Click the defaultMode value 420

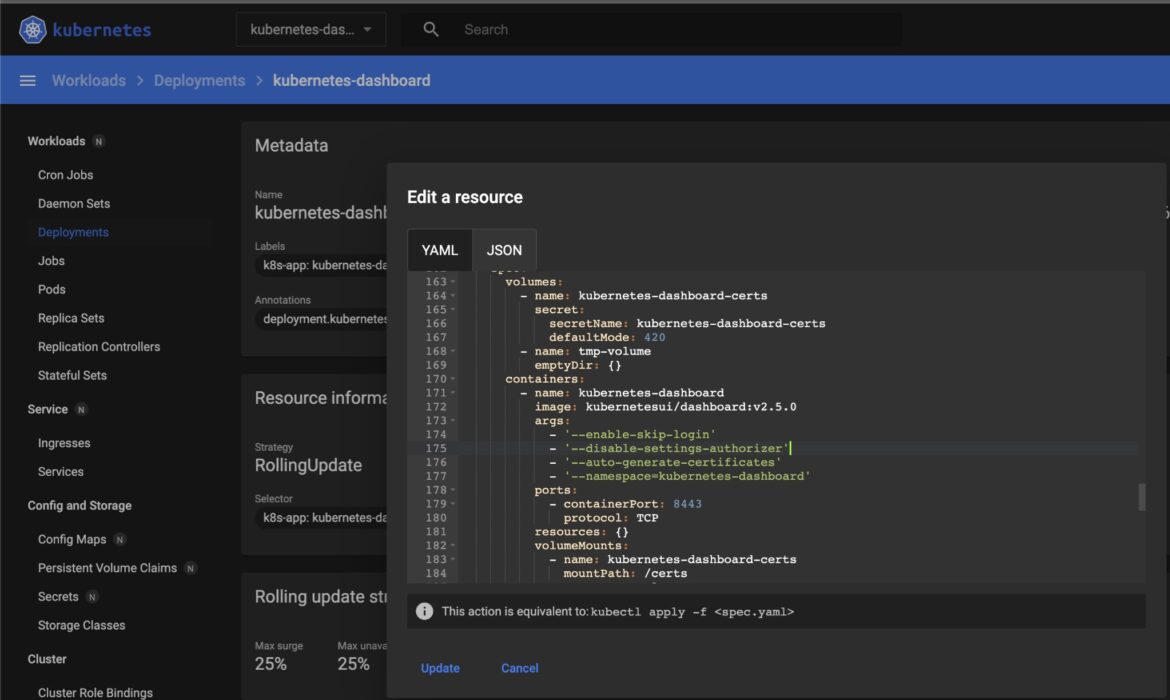[x=654, y=337]
